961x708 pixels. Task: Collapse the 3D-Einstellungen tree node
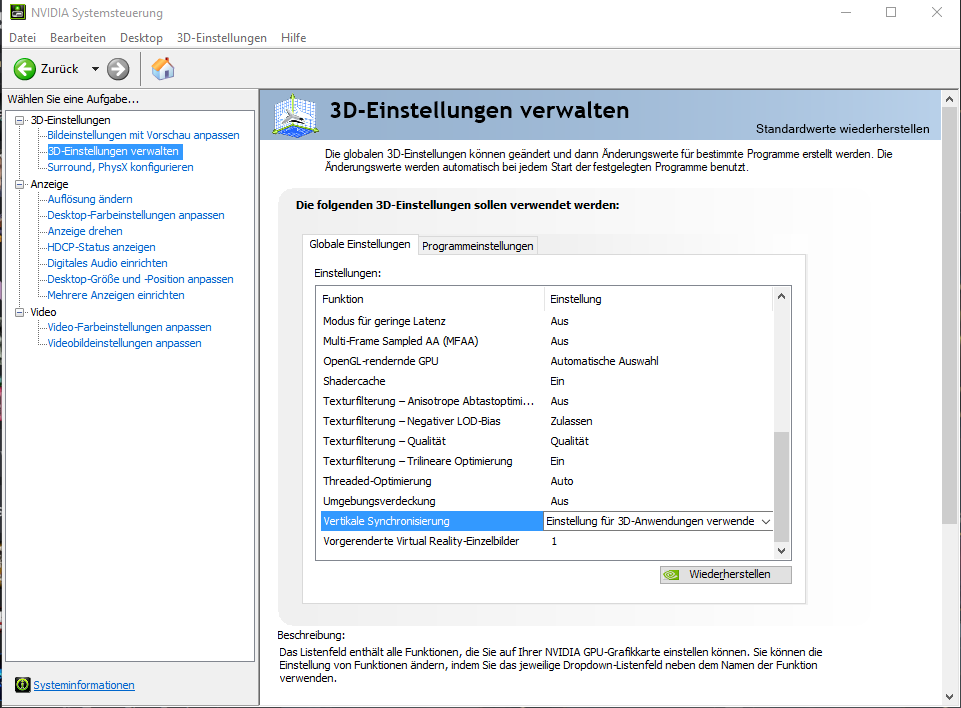click(x=20, y=120)
